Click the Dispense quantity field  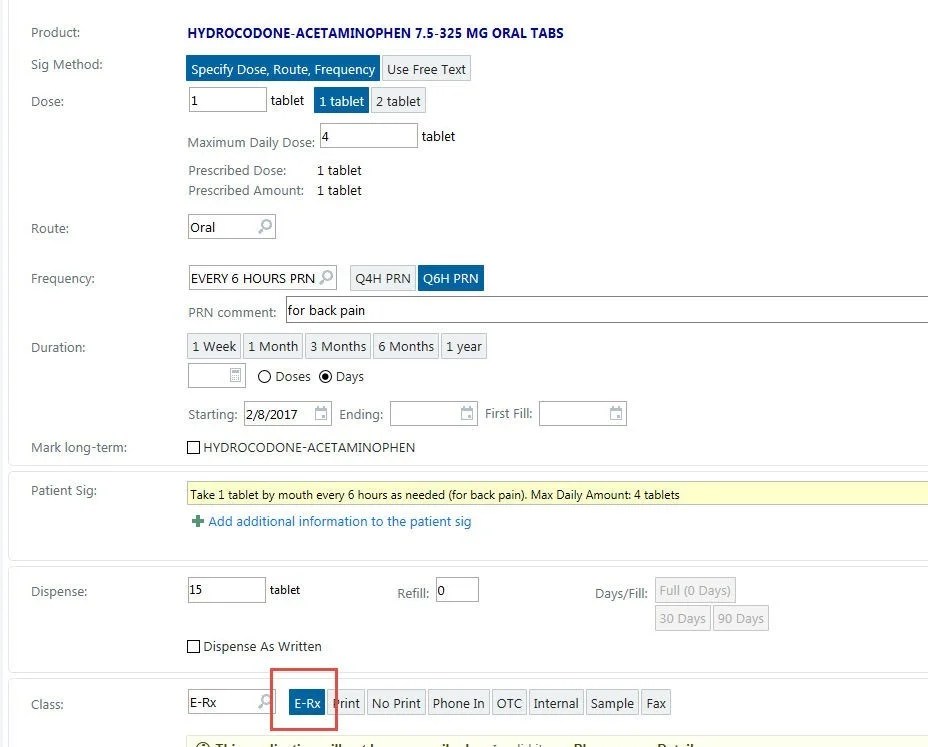click(x=227, y=590)
